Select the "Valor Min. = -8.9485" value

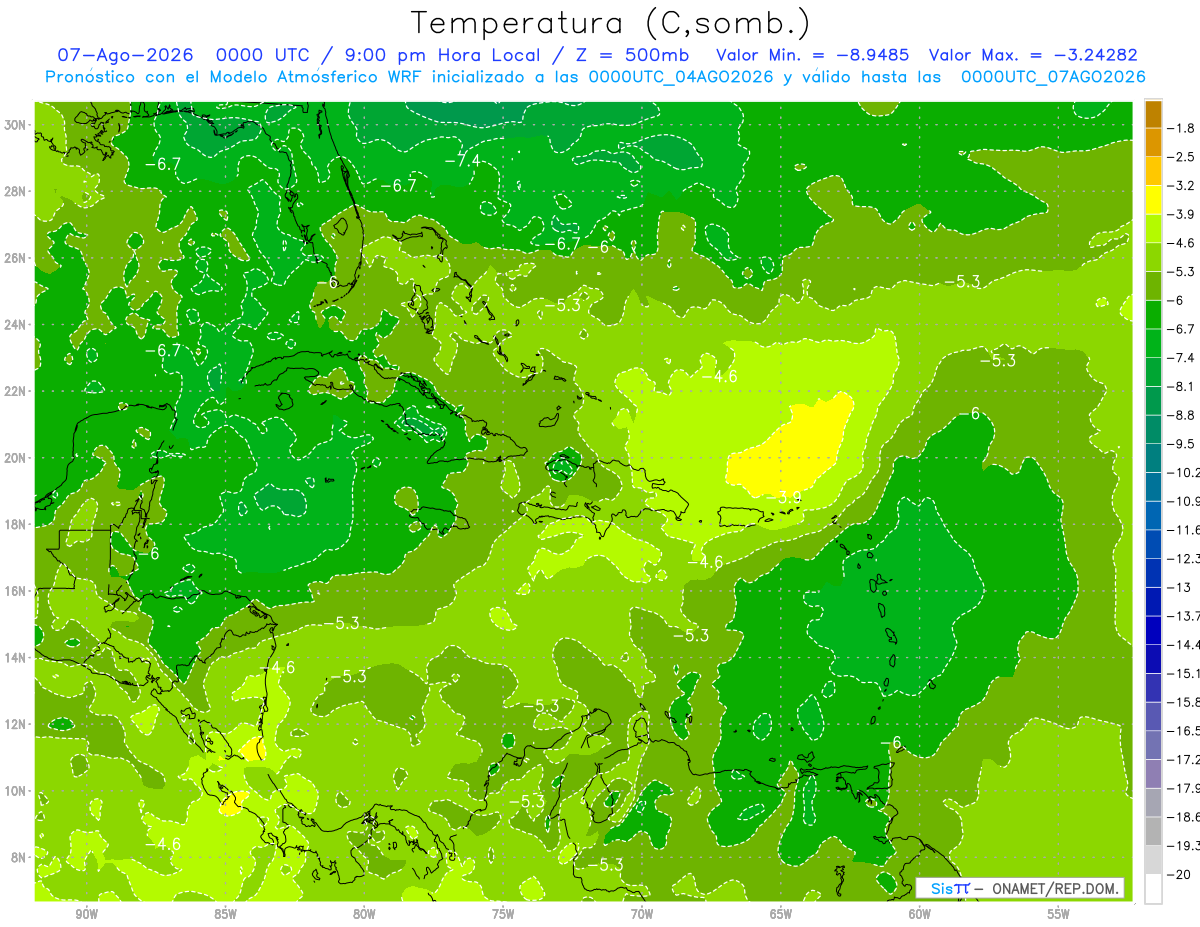pos(813,55)
